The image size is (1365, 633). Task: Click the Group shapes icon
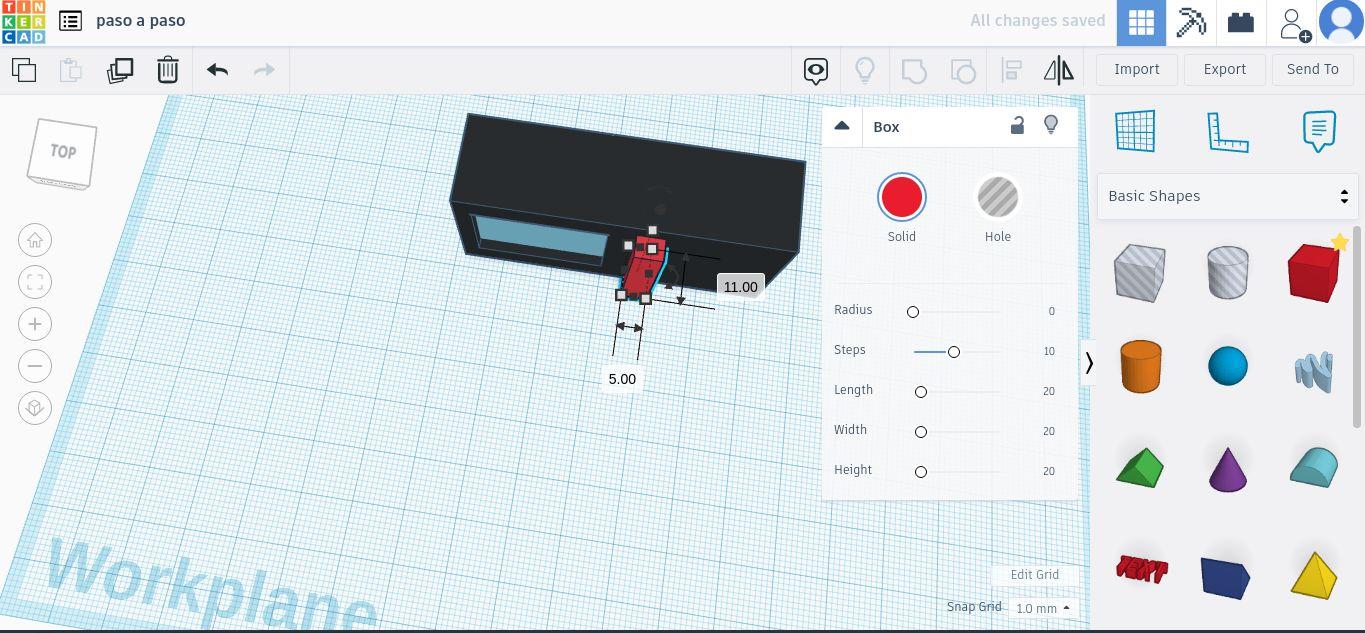[914, 70]
